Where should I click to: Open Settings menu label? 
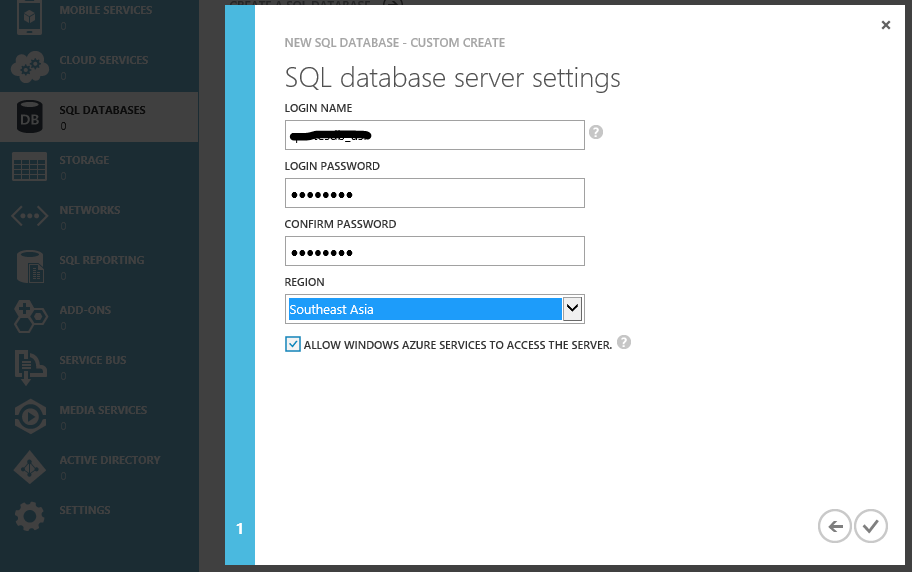(x=84, y=510)
